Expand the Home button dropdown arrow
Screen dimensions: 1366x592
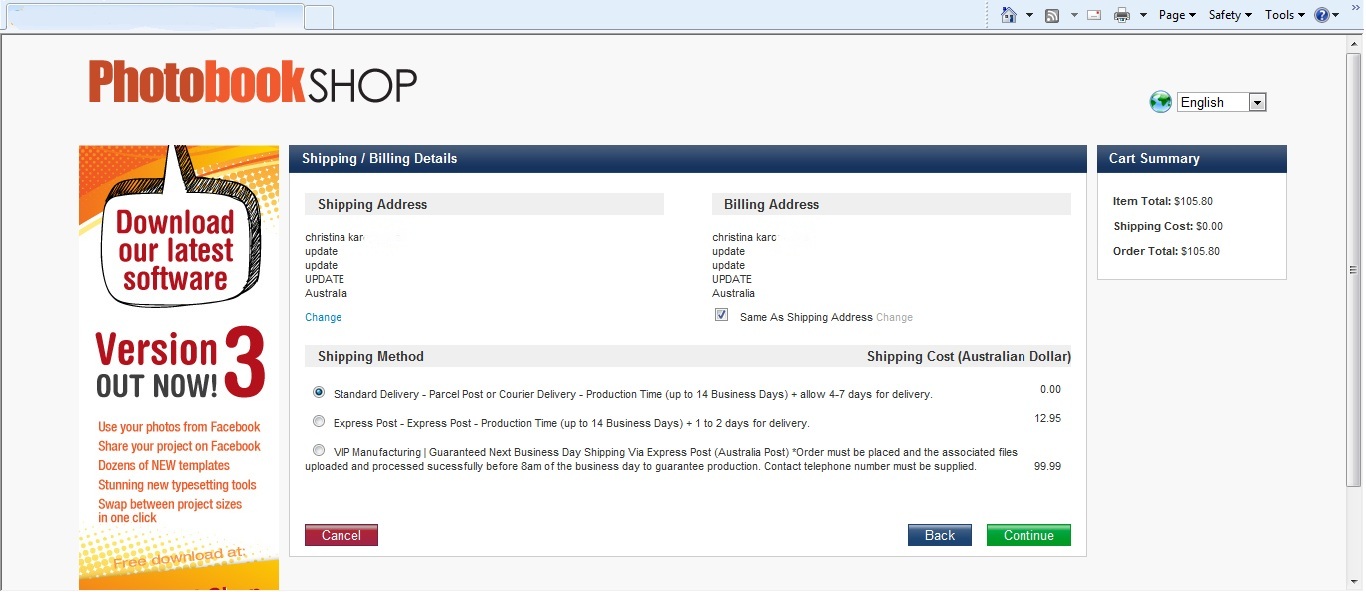point(1029,15)
